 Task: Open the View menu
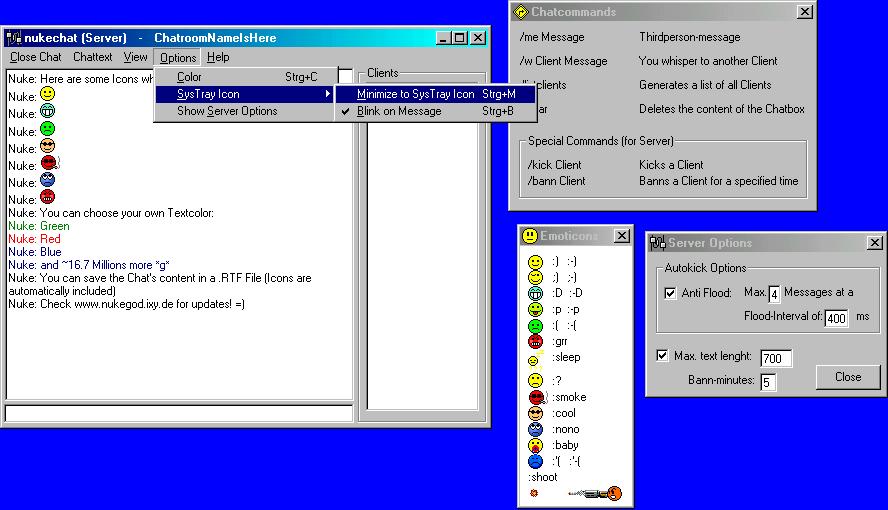135,58
